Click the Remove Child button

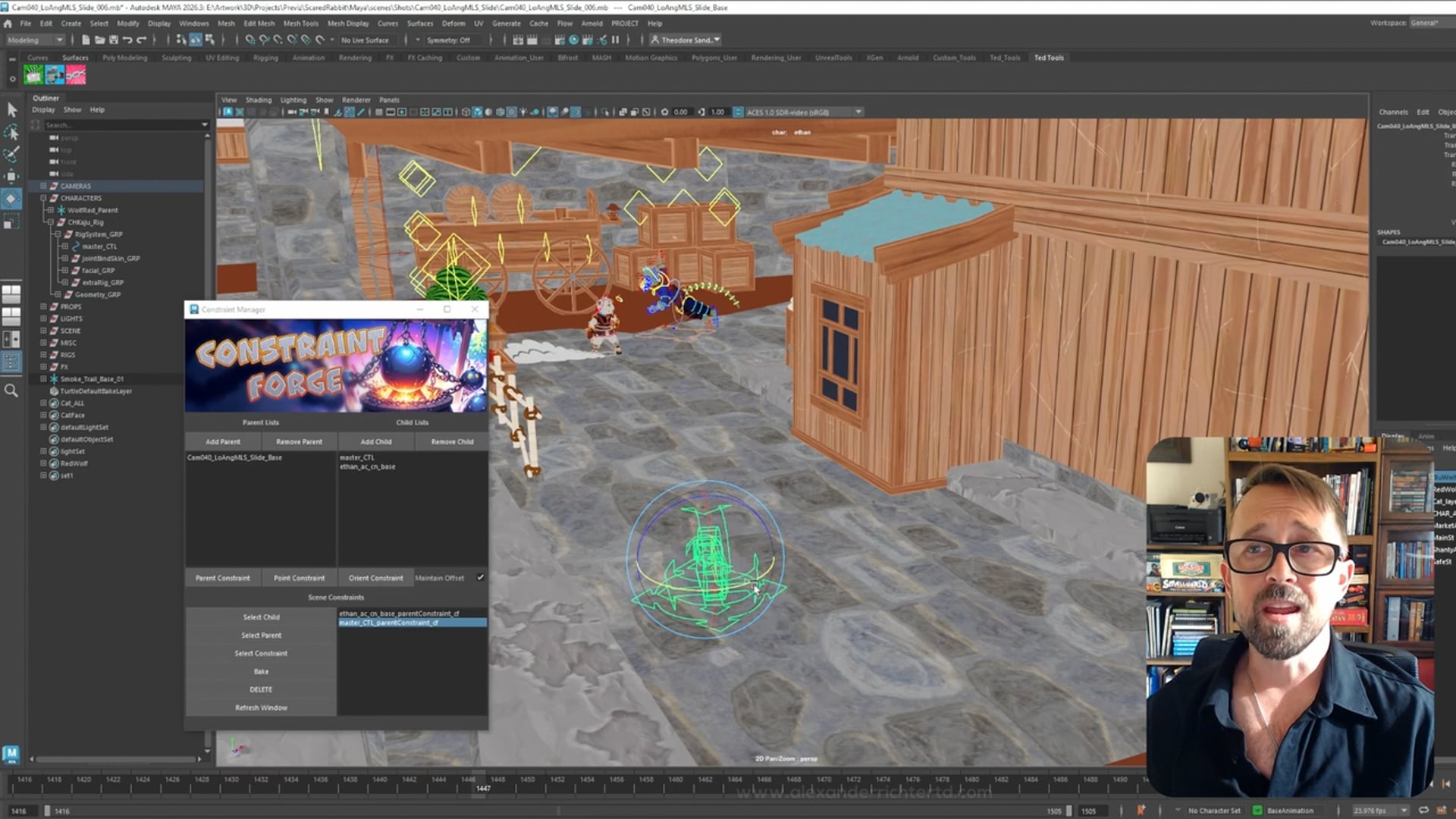click(452, 442)
